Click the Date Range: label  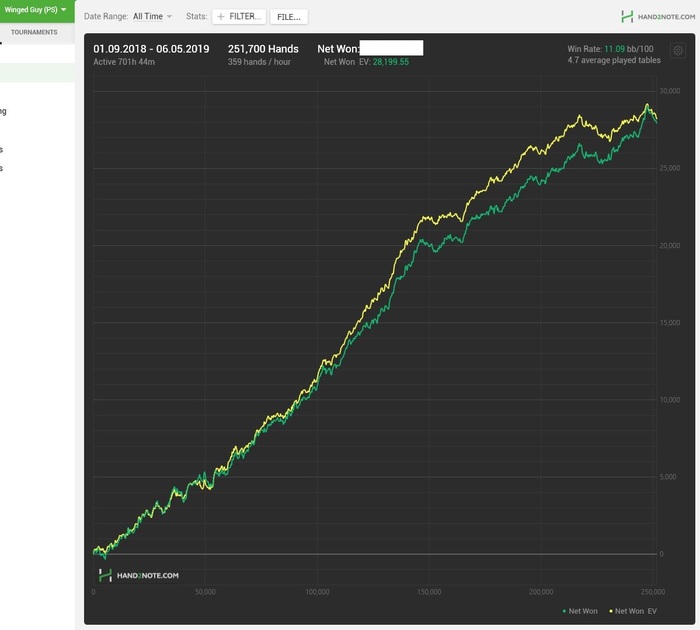[106, 17]
